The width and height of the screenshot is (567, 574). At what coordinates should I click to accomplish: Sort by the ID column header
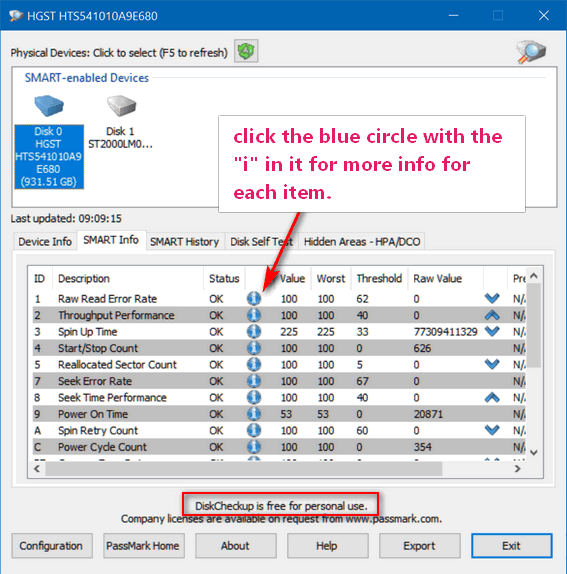[40, 279]
